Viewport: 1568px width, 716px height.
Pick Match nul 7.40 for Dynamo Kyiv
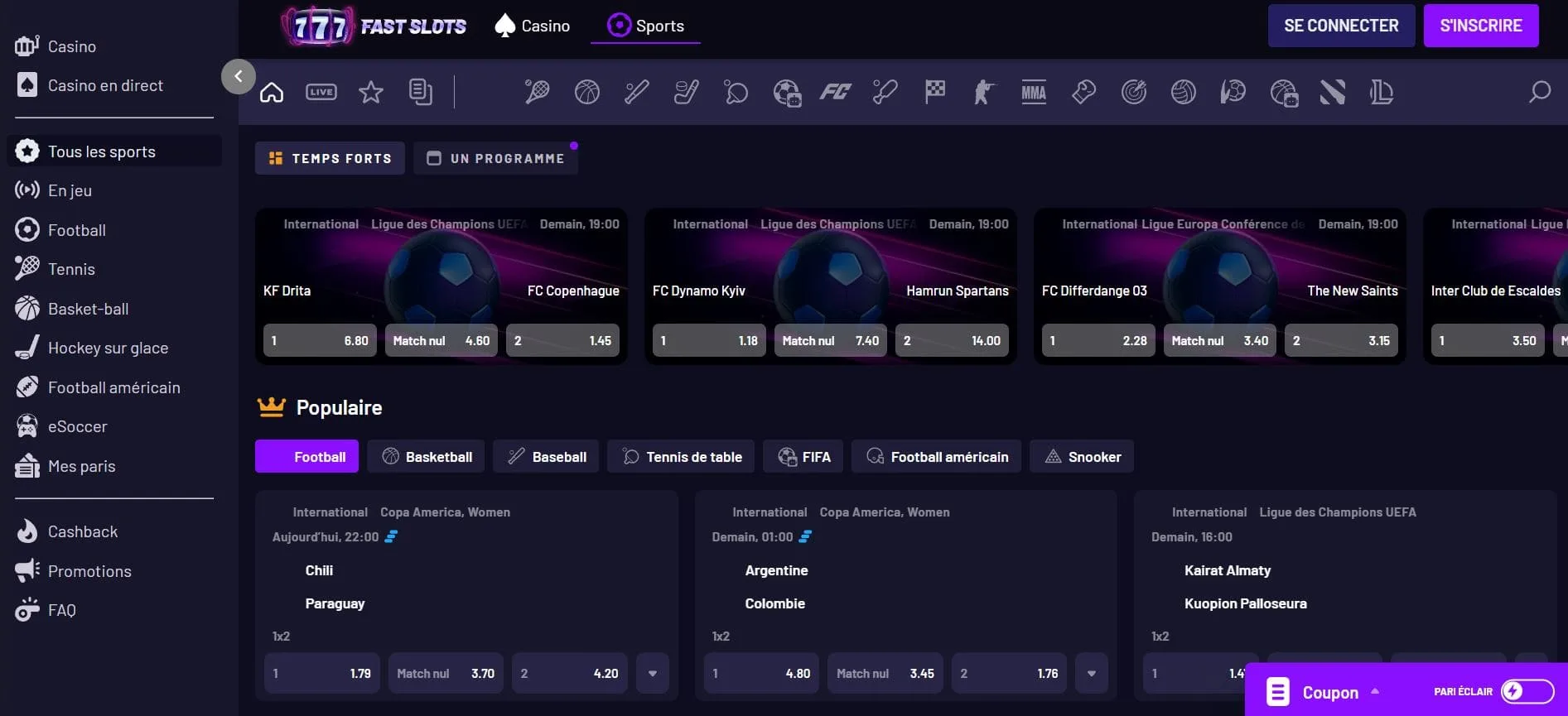pyautogui.click(x=831, y=340)
